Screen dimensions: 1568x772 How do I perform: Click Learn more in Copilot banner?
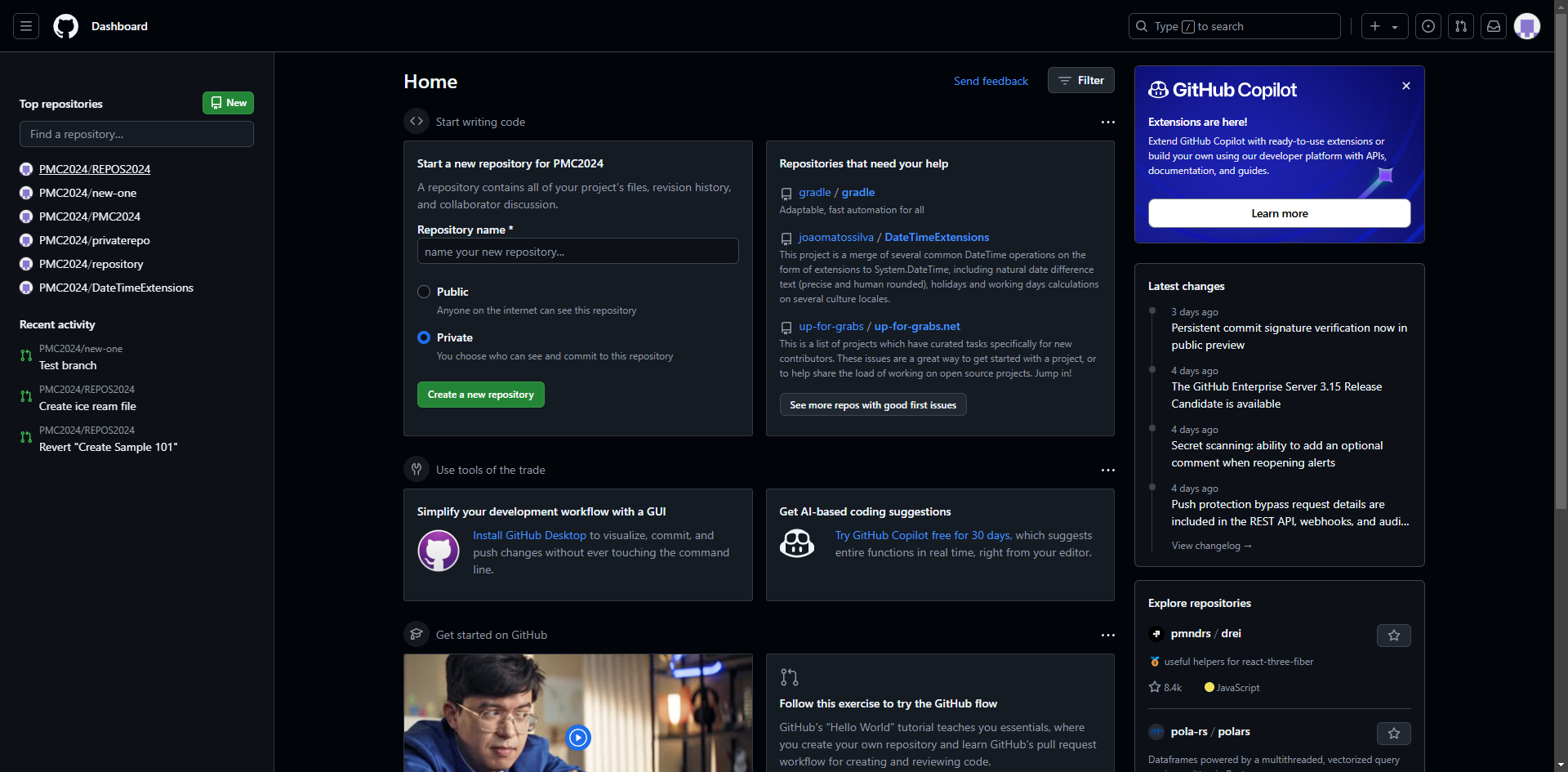coord(1280,213)
